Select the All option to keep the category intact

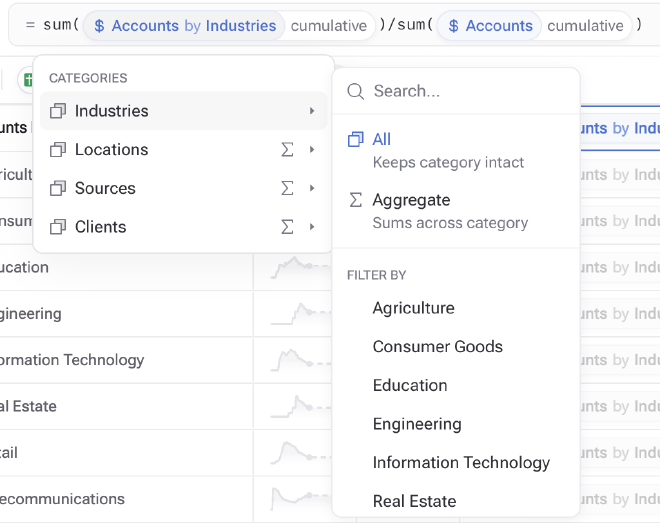point(456,150)
